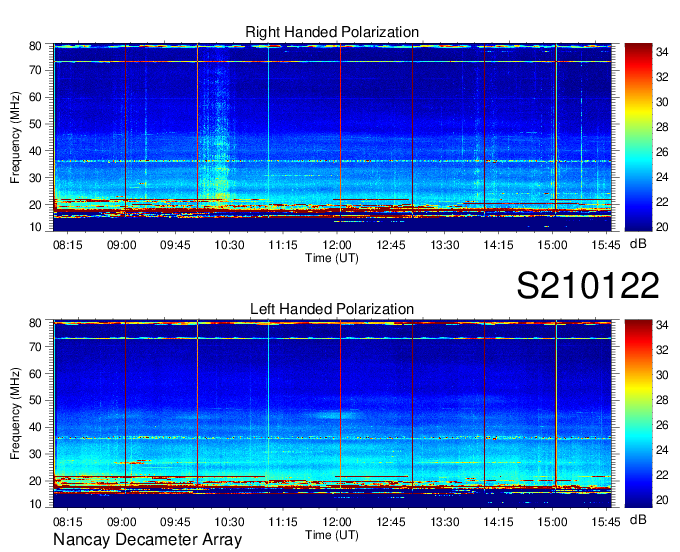Click the 40 MHz tick of Left Handed plot
680x552 pixels.
click(35, 428)
